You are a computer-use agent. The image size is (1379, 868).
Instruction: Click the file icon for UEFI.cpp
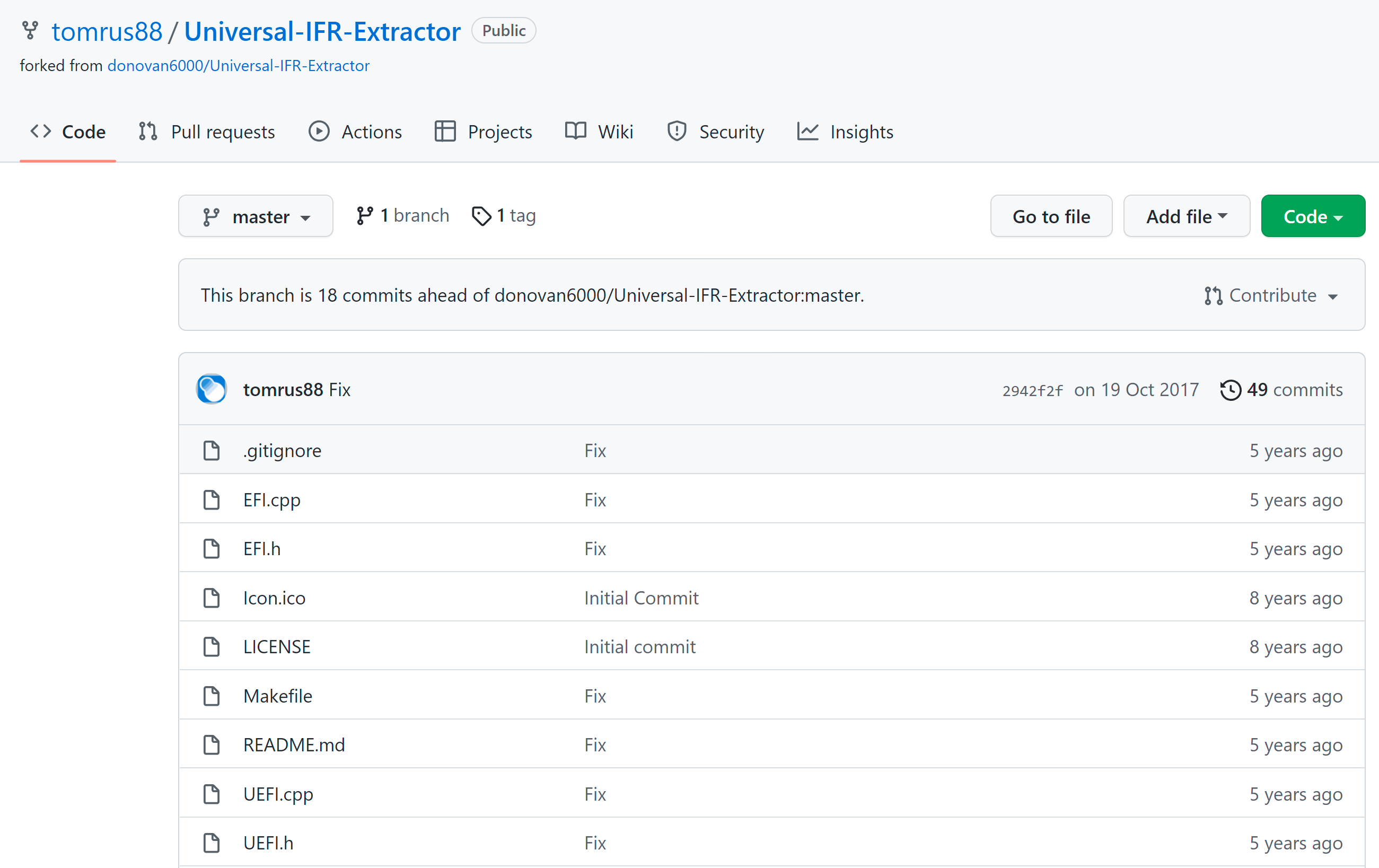tap(212, 794)
